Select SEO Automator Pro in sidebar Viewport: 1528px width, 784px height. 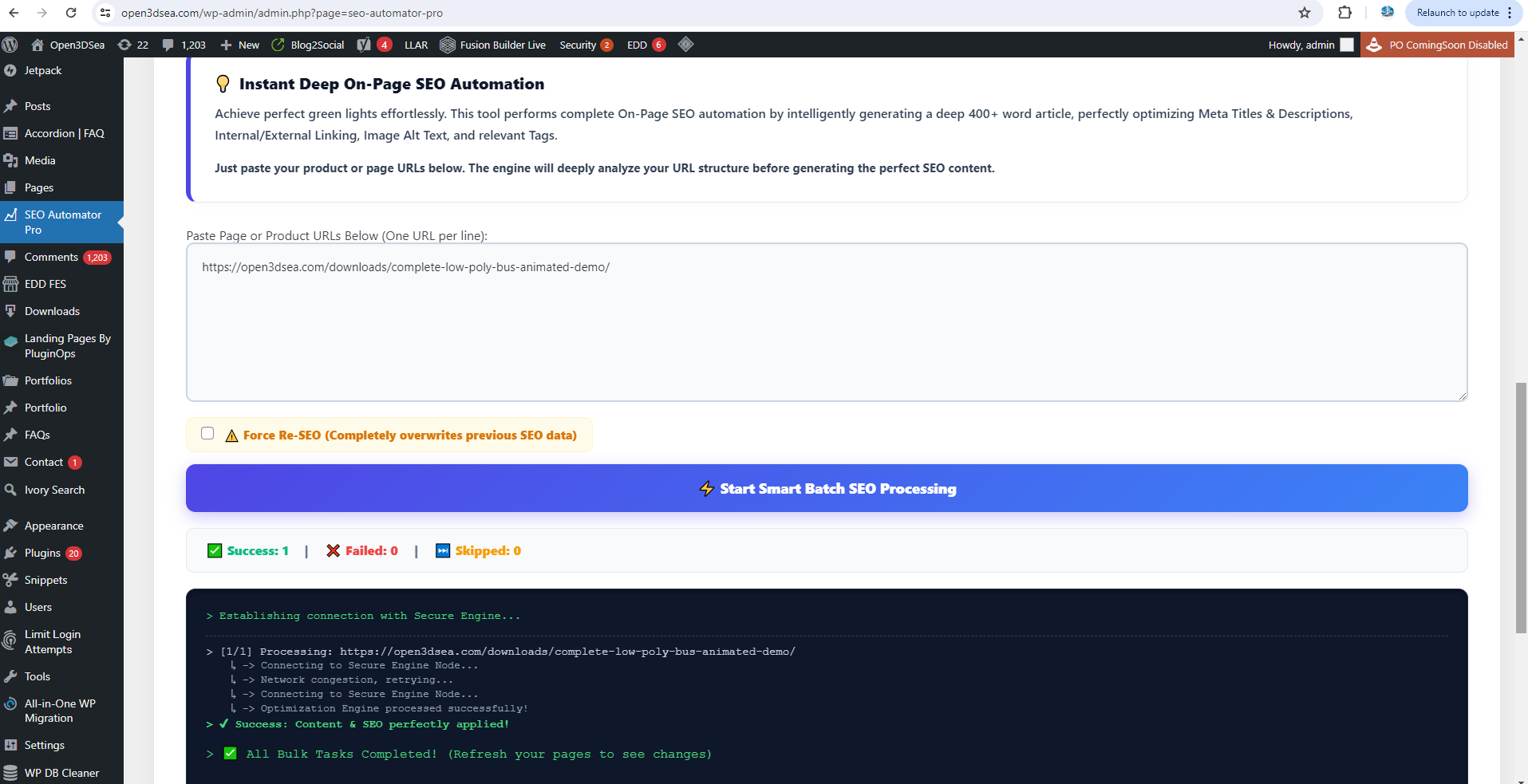[61, 222]
